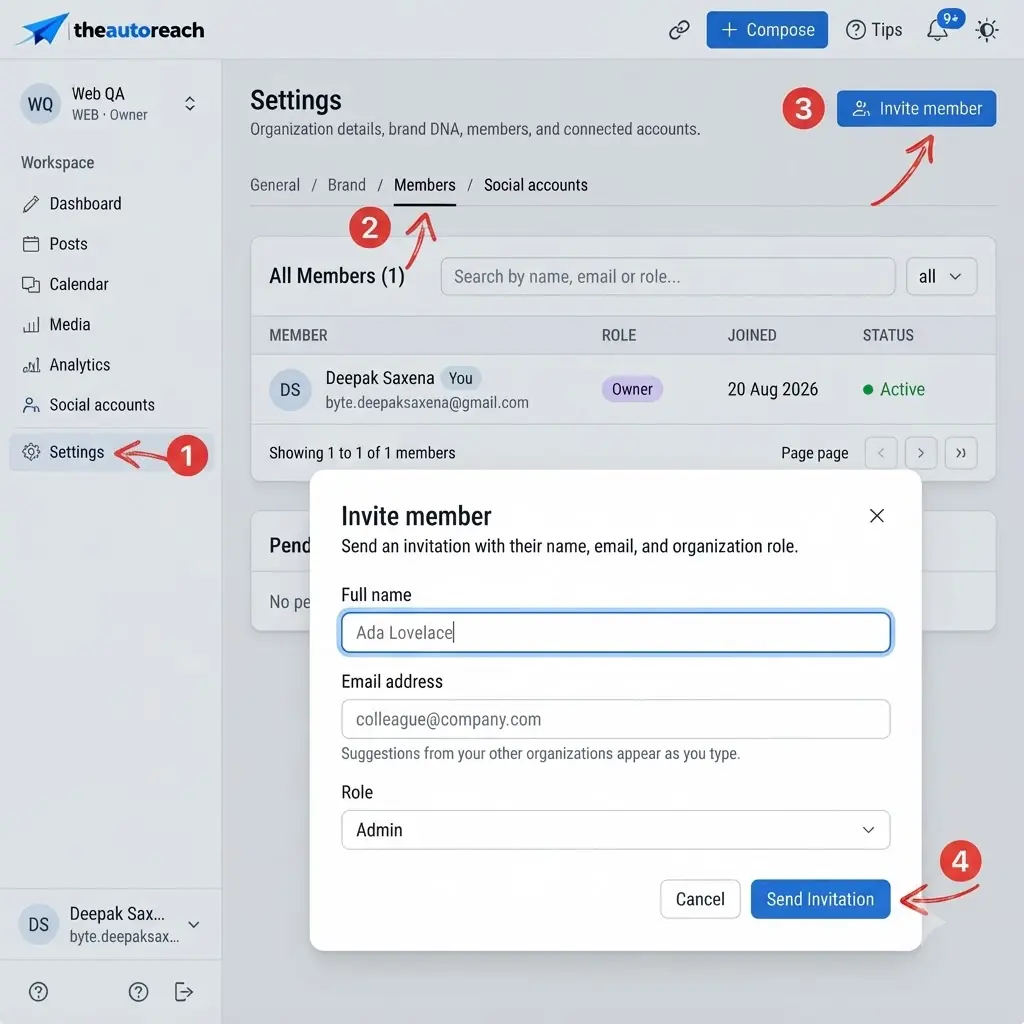Click the Calendar sidebar icon
Viewport: 1024px width, 1024px height.
click(31, 285)
